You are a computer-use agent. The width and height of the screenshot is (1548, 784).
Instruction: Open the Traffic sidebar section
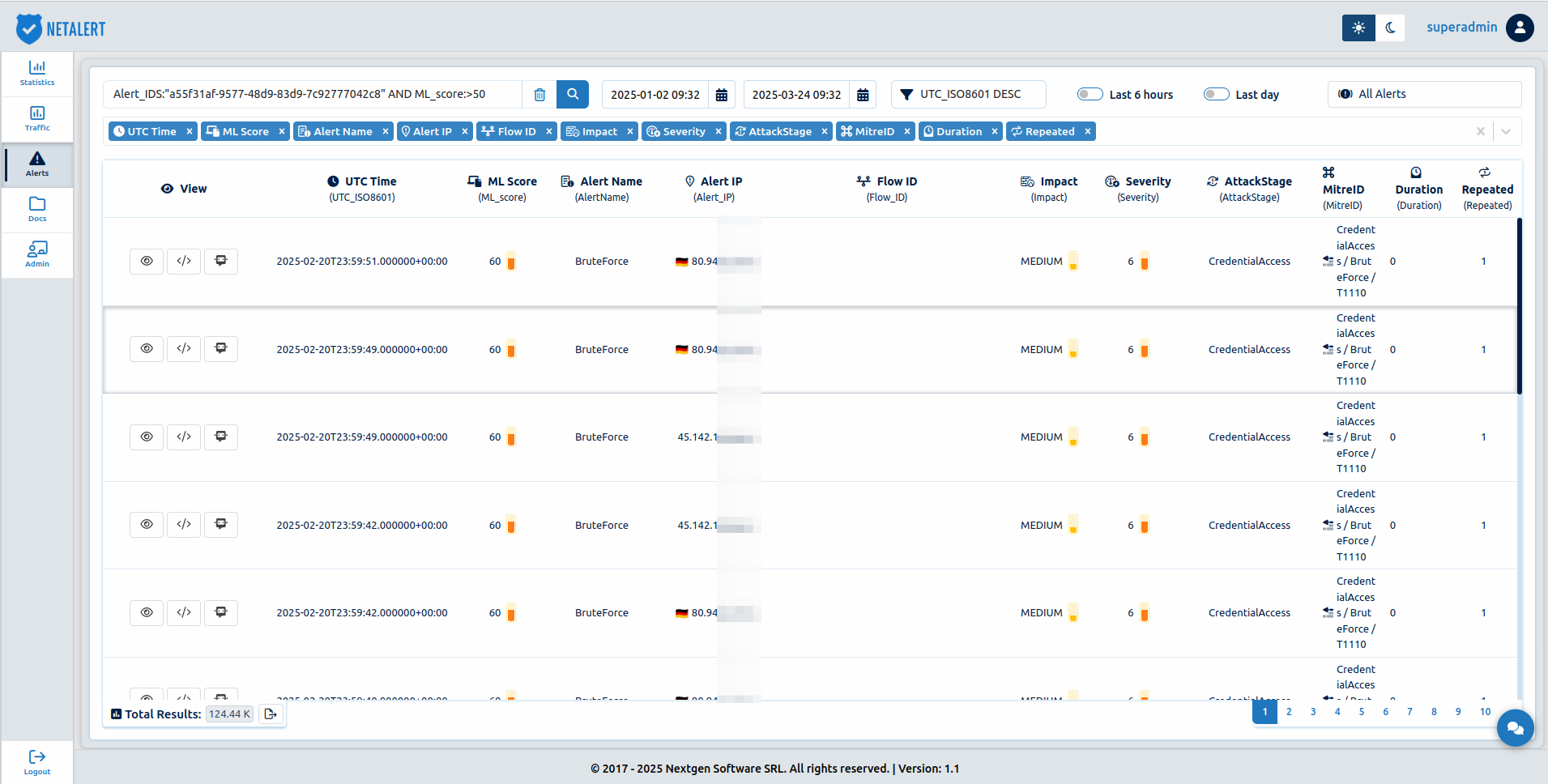pos(37,119)
